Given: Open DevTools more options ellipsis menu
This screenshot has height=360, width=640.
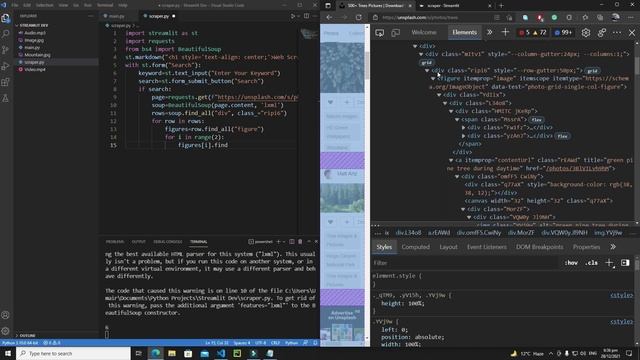Looking at the screenshot, I should coord(617,33).
